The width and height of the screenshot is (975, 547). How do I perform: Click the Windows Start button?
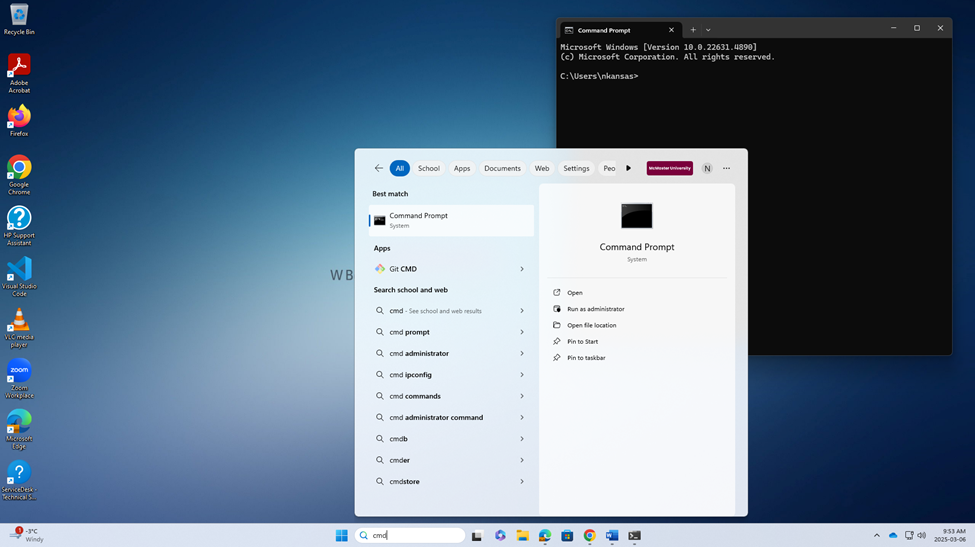pos(341,536)
